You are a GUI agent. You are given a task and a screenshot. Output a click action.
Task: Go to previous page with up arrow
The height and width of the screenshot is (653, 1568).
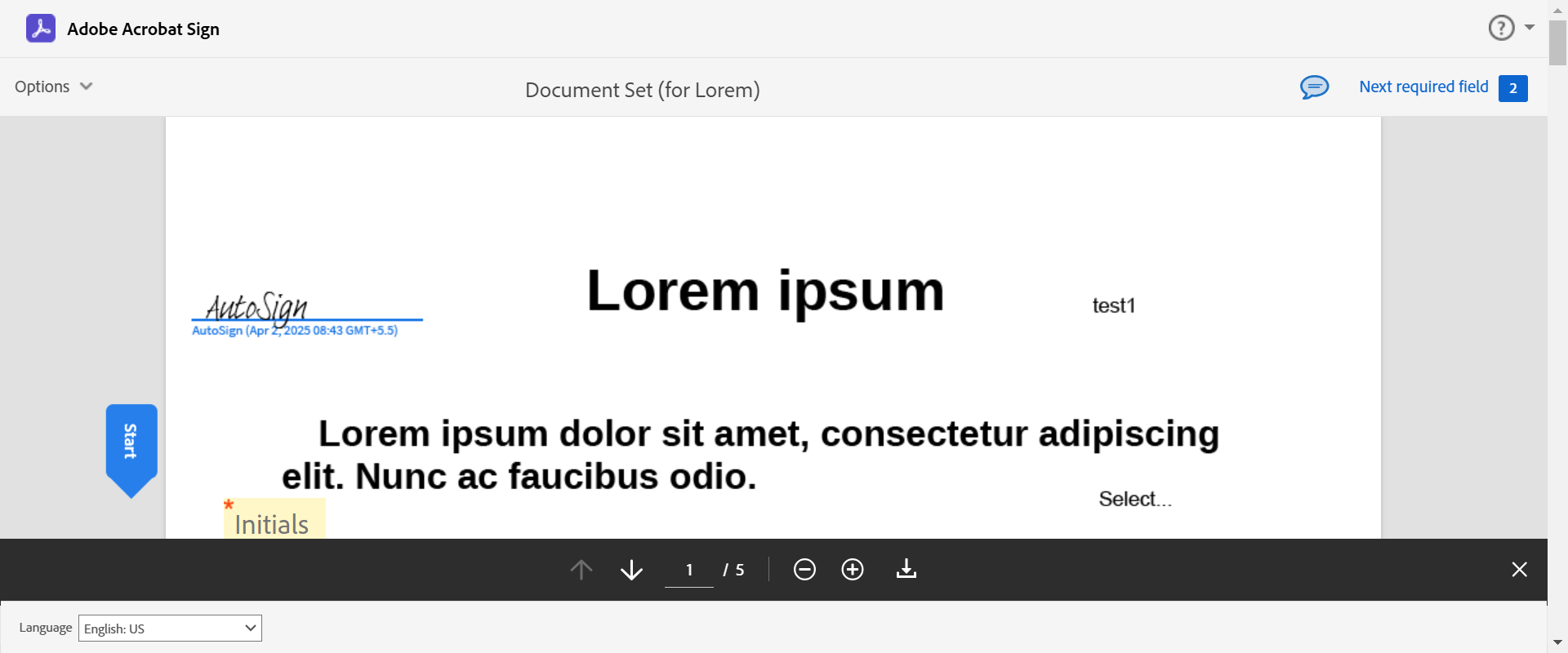tap(581, 569)
